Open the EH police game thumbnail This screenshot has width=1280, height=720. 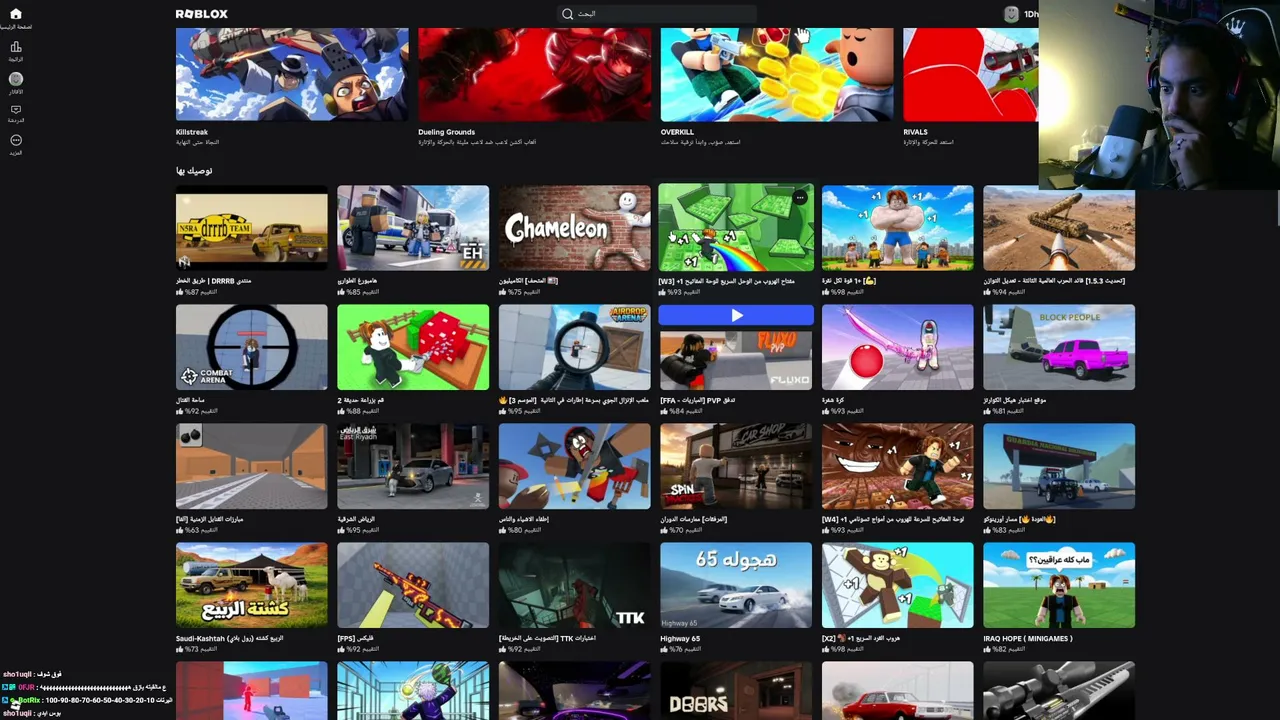point(413,228)
